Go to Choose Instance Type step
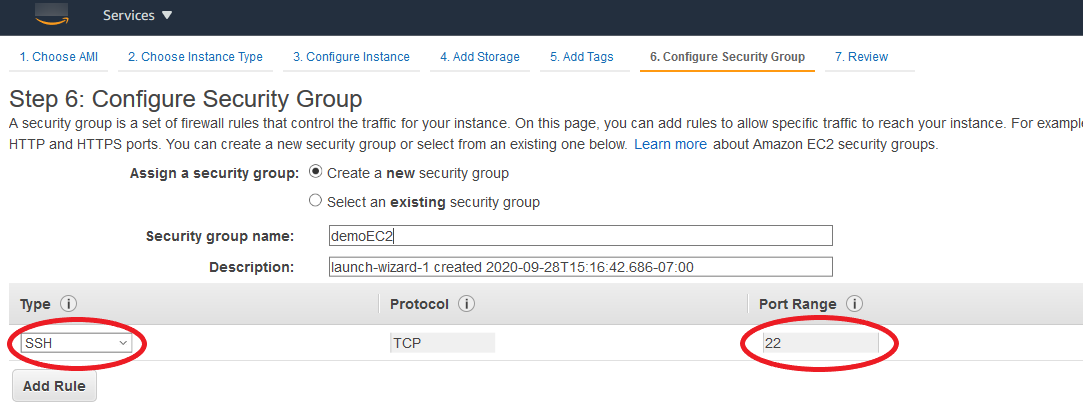This screenshot has height=406, width=1083. (195, 57)
